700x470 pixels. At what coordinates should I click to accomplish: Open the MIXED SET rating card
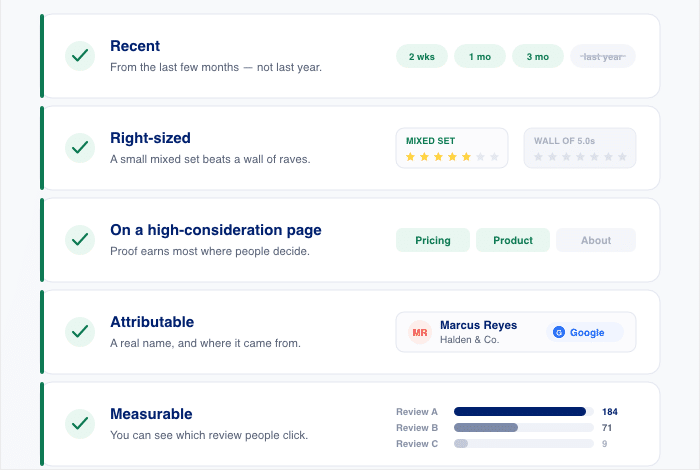point(452,148)
